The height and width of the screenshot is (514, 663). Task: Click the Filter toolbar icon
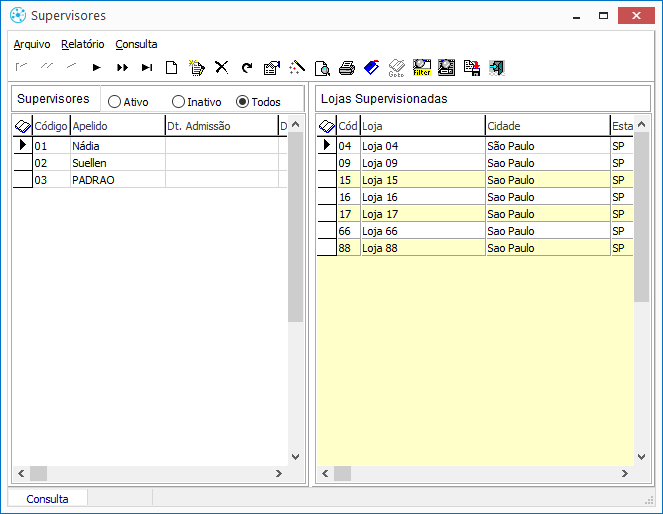tap(421, 68)
